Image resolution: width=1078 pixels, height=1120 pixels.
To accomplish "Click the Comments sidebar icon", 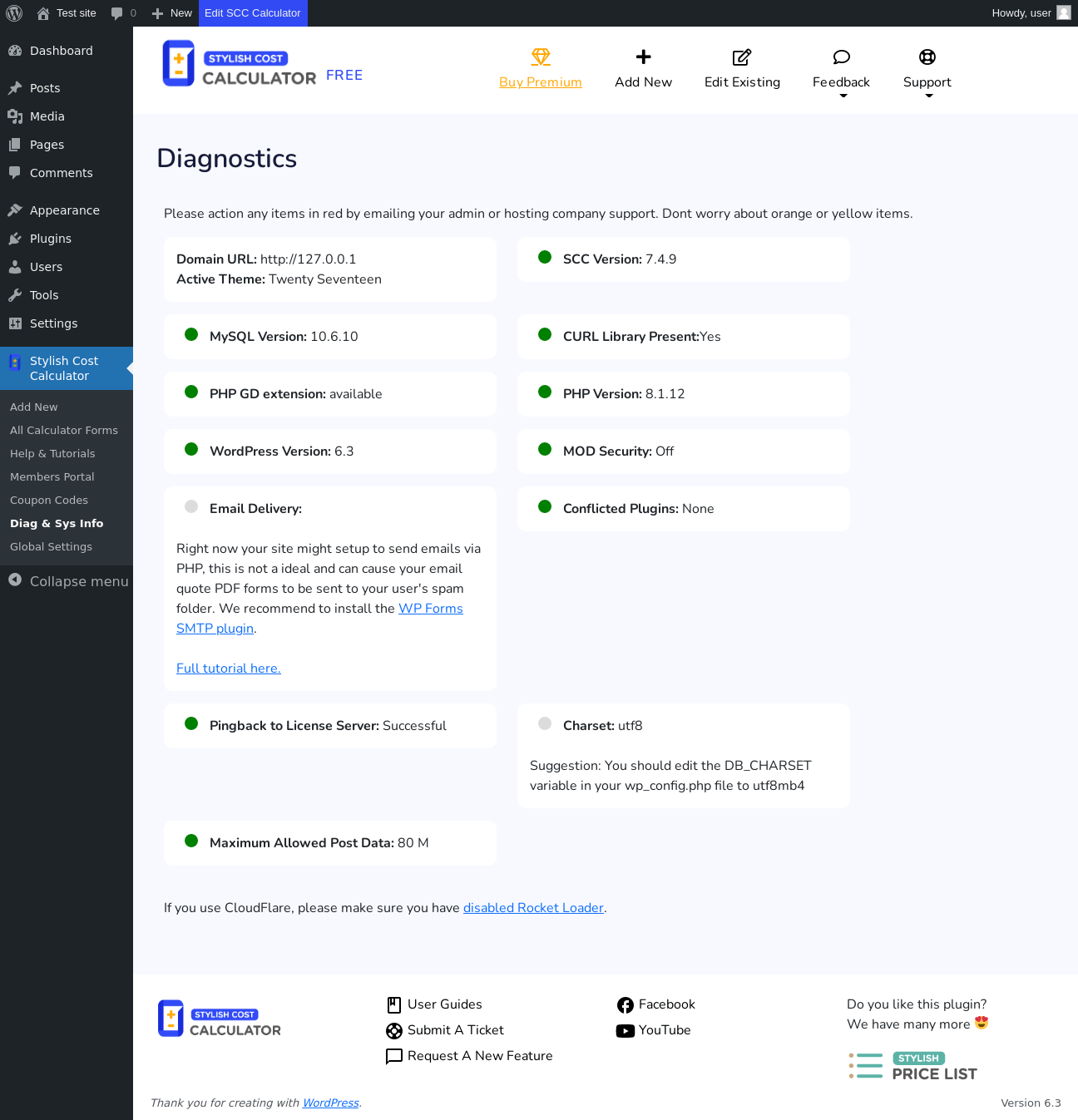I will 15,173.
